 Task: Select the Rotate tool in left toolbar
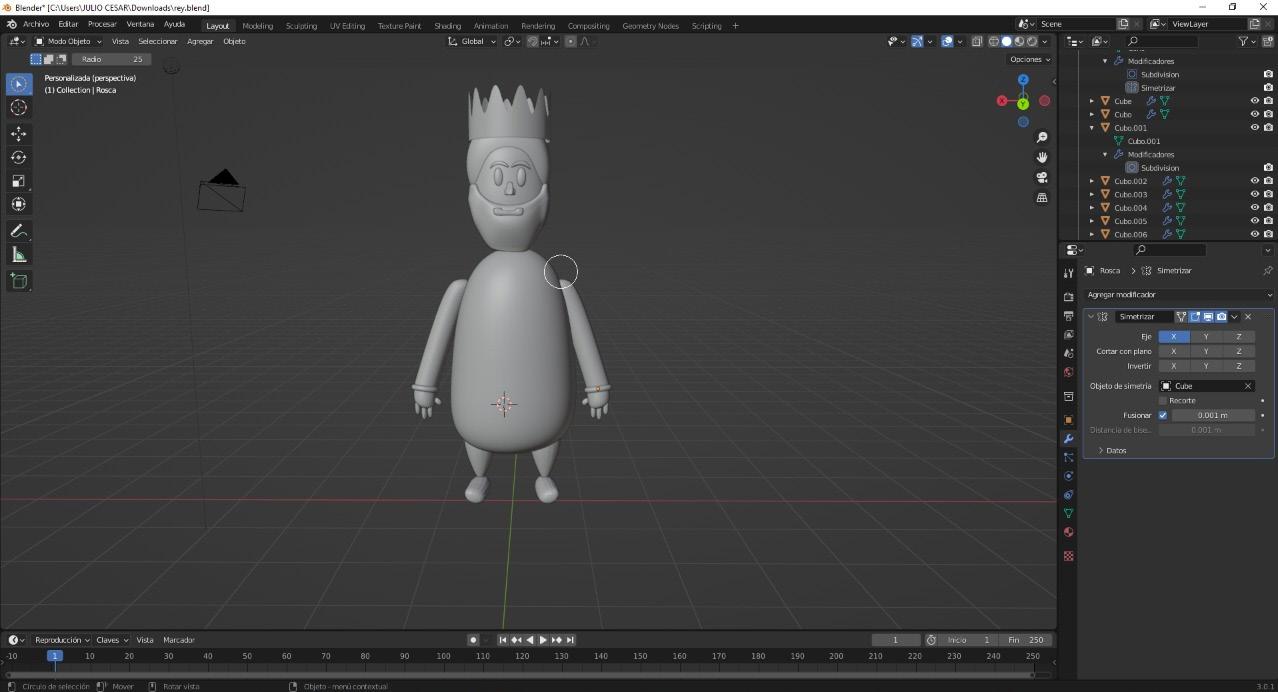18,157
